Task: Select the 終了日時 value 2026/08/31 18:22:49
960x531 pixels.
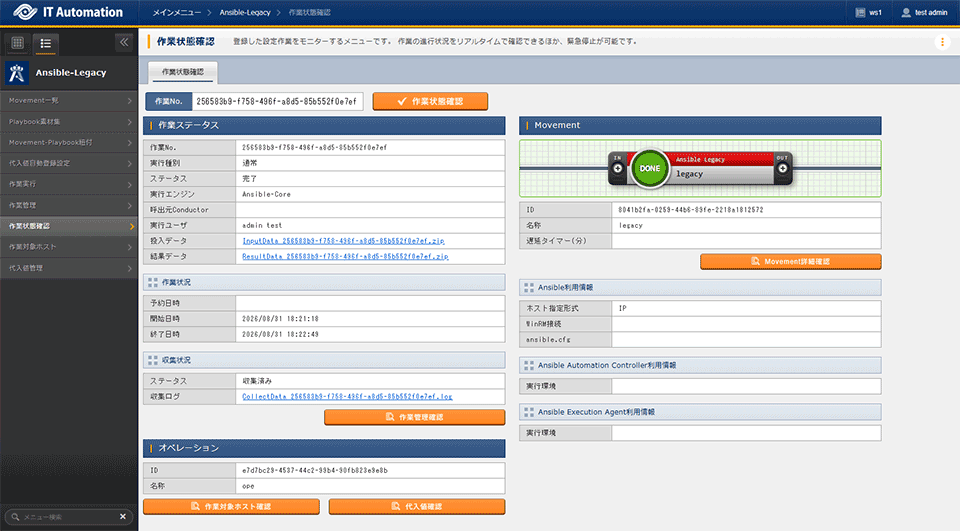Action: click(x=280, y=334)
